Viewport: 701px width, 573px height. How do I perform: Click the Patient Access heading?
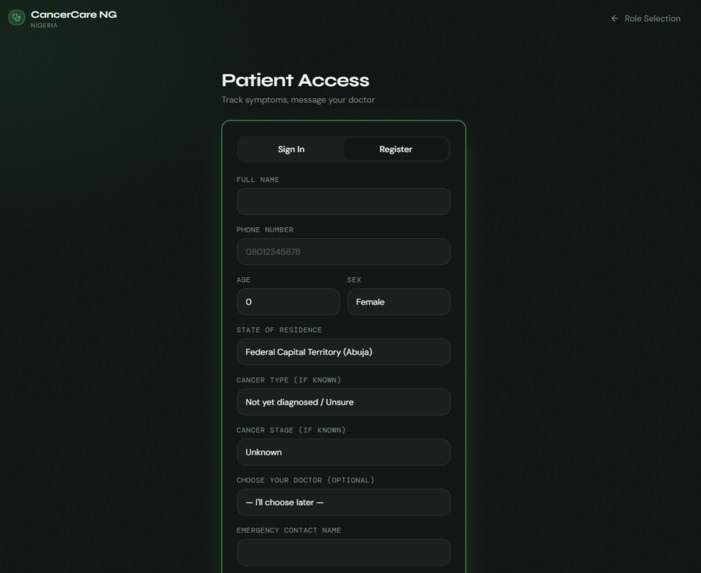[296, 80]
